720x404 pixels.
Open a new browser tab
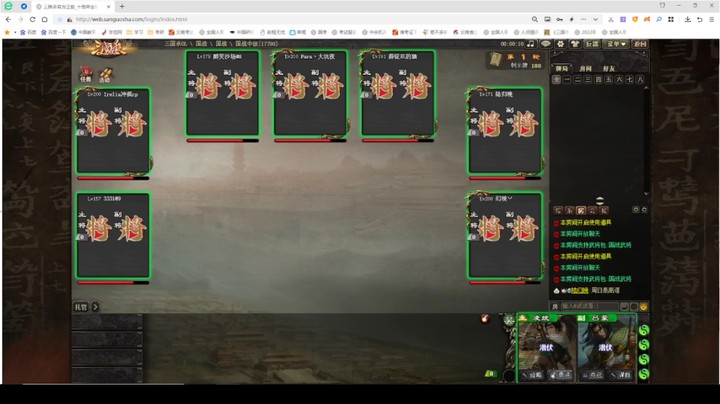(x=122, y=6)
